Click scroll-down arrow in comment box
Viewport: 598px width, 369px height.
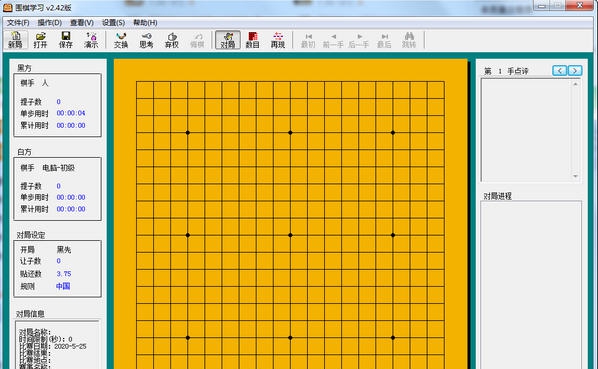pos(575,176)
